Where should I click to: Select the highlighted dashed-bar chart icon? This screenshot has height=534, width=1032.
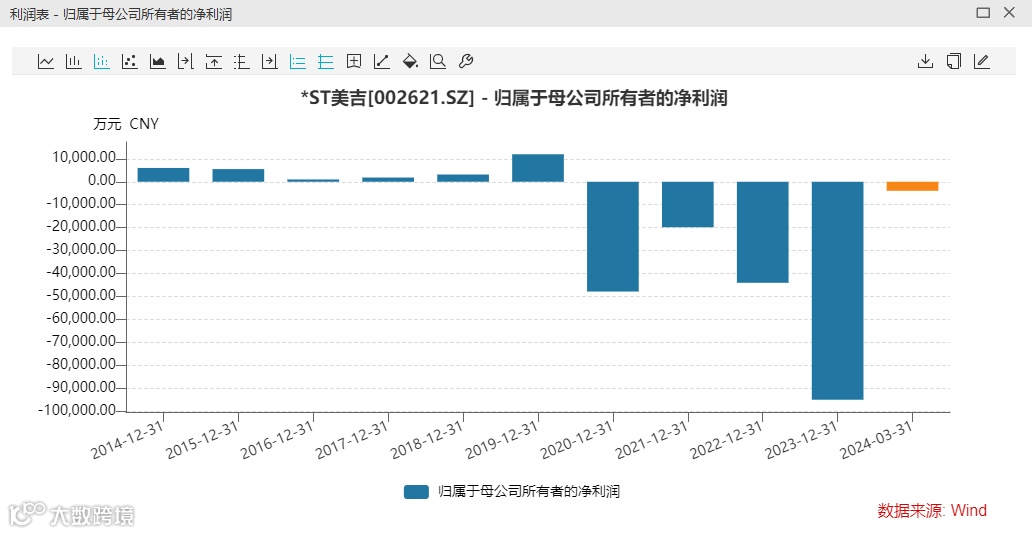101,62
